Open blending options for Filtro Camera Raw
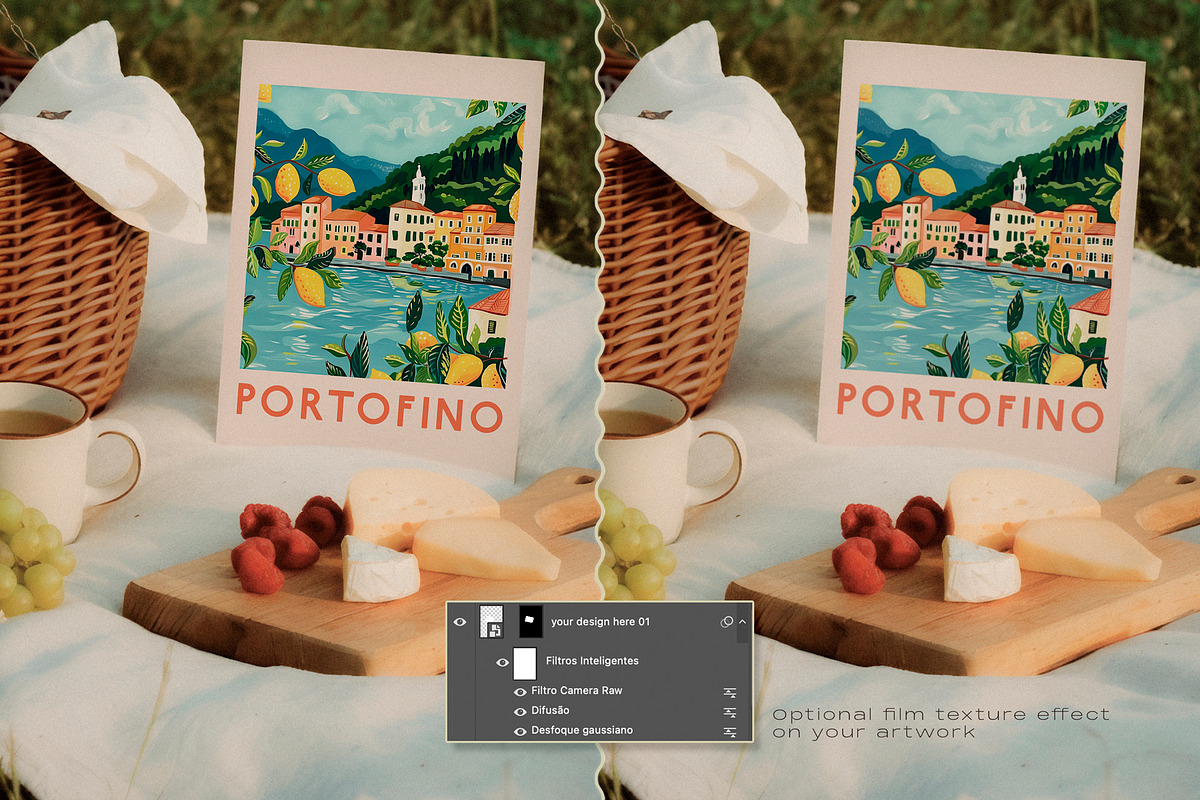 point(730,691)
